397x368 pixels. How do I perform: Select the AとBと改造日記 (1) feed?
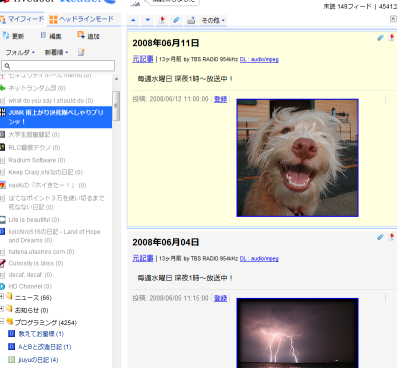tap(44, 347)
